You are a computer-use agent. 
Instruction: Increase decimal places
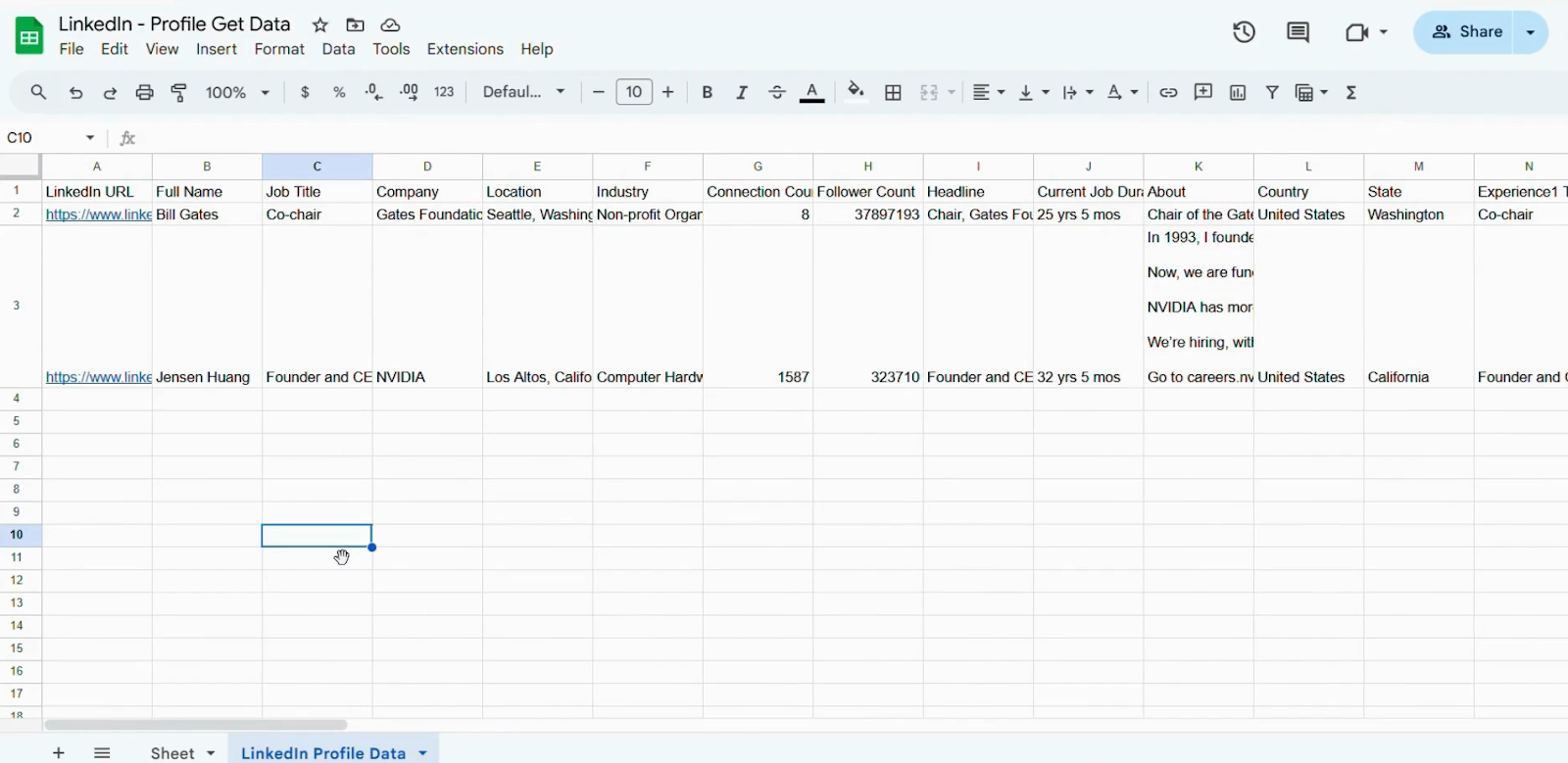pyautogui.click(x=410, y=92)
